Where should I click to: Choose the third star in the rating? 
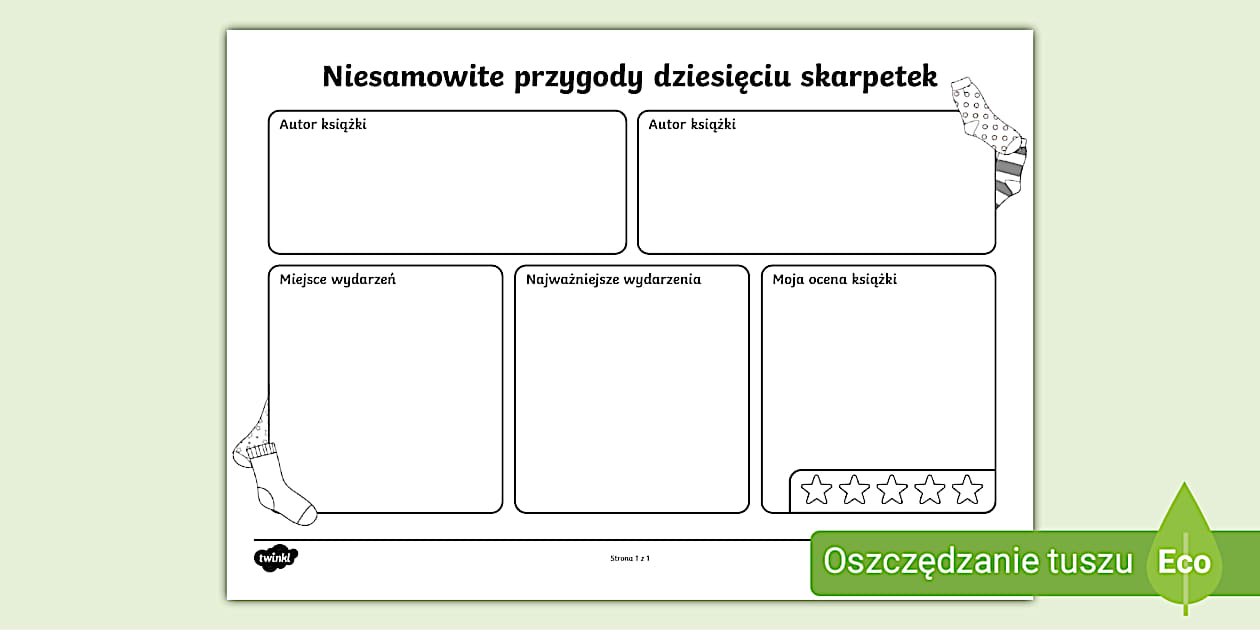(892, 490)
